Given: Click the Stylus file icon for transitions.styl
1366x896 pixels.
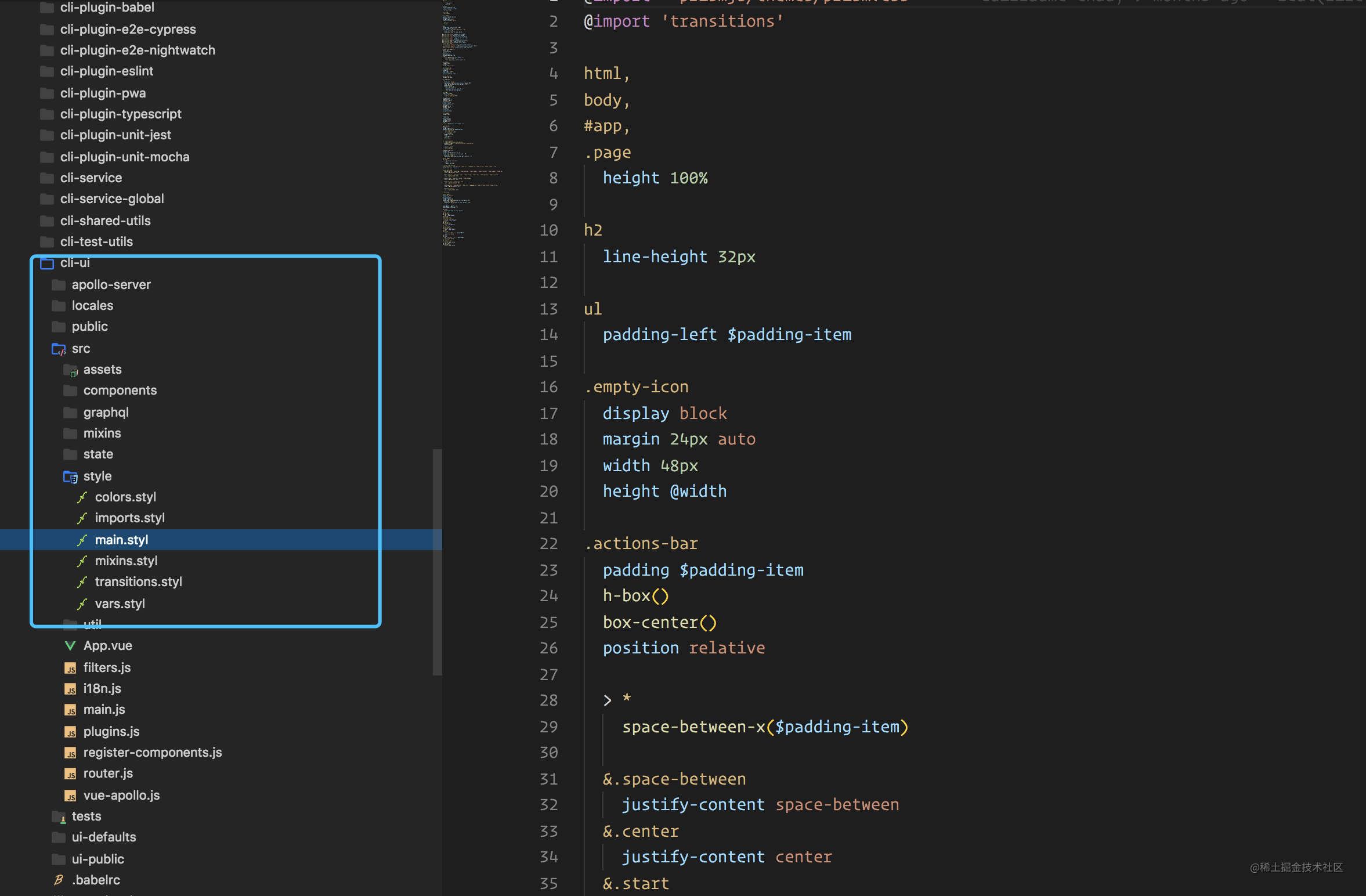Looking at the screenshot, I should click(84, 582).
